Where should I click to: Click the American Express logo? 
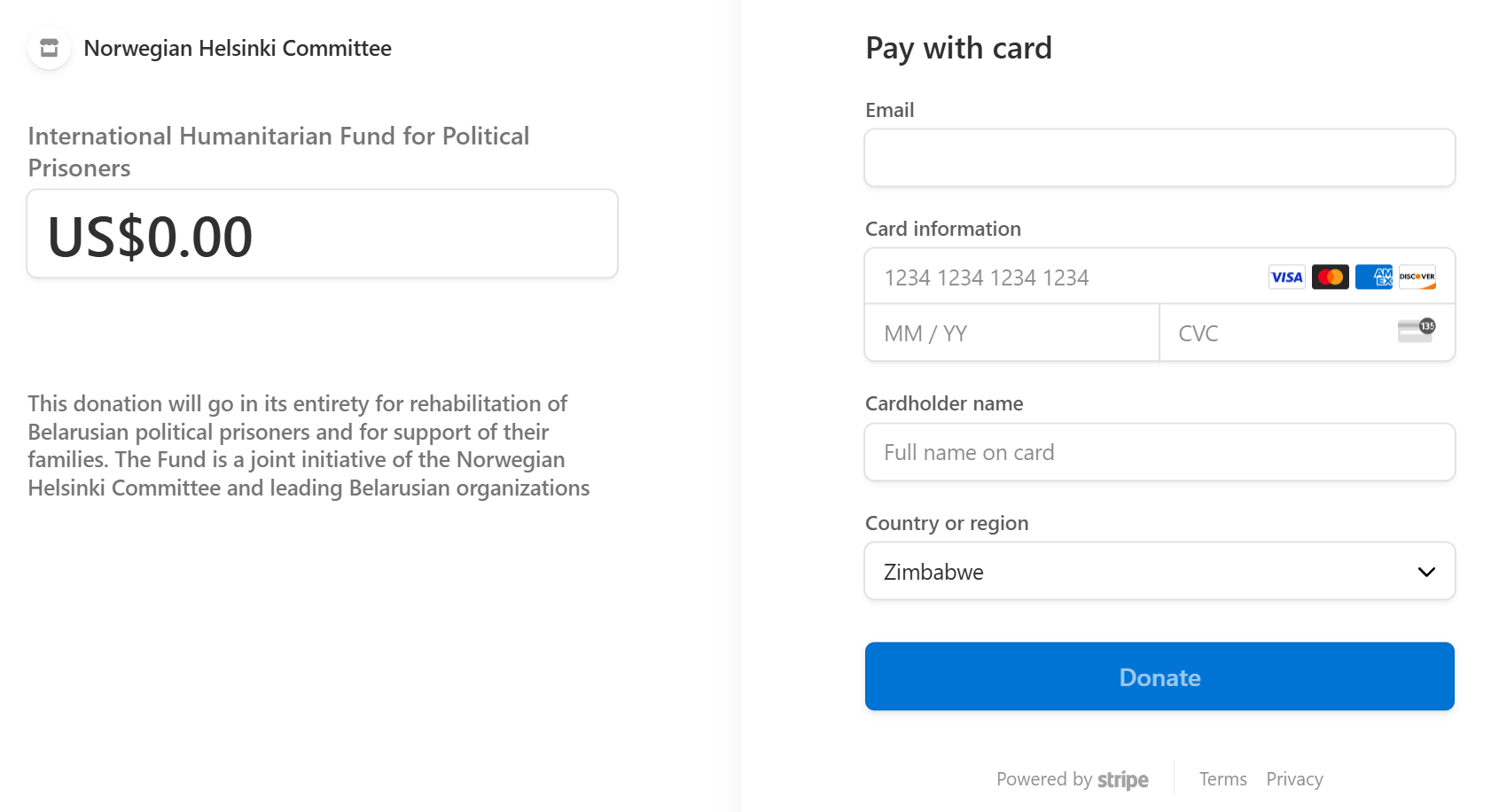click(x=1373, y=277)
